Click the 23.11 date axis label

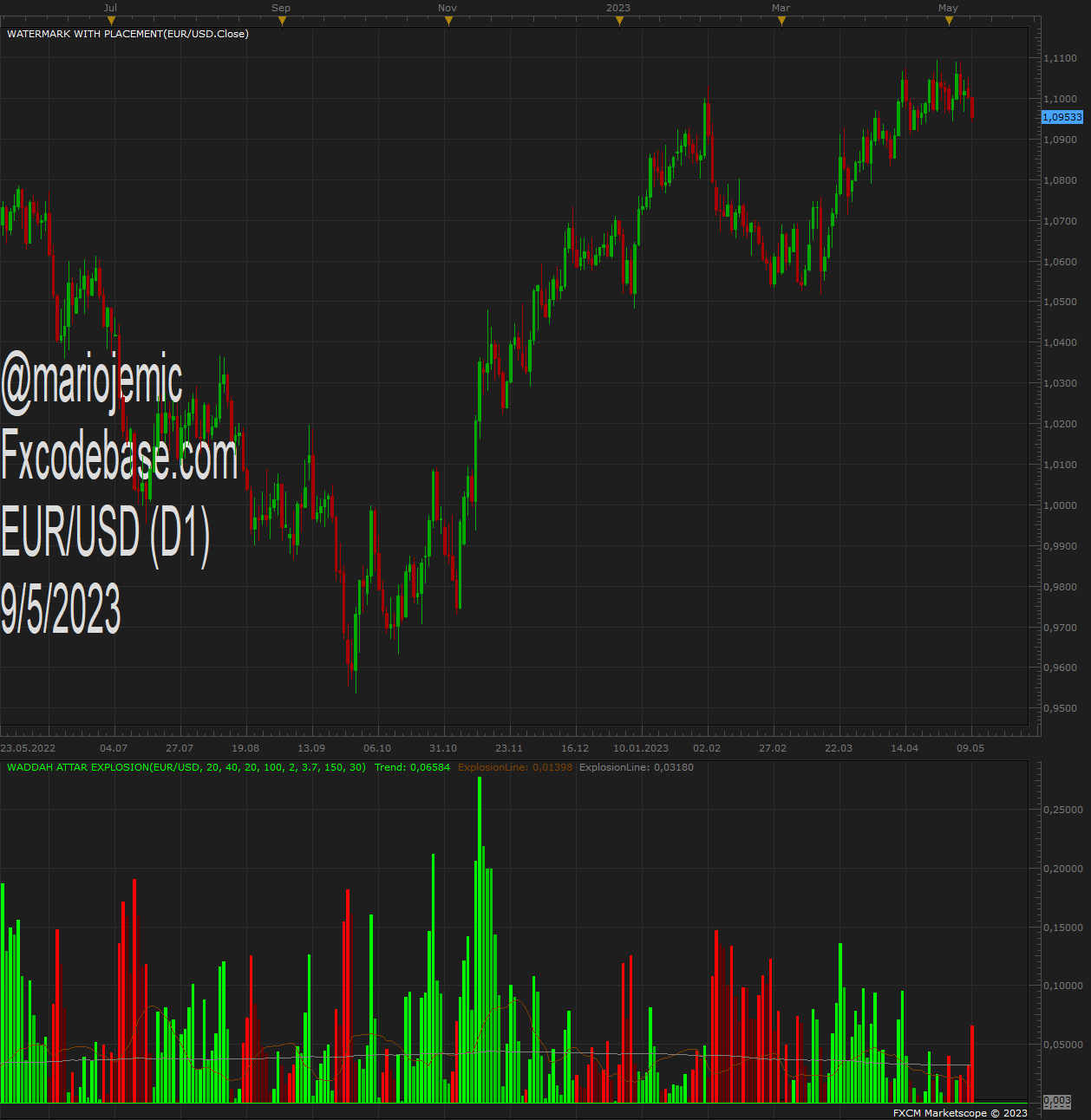tap(509, 748)
